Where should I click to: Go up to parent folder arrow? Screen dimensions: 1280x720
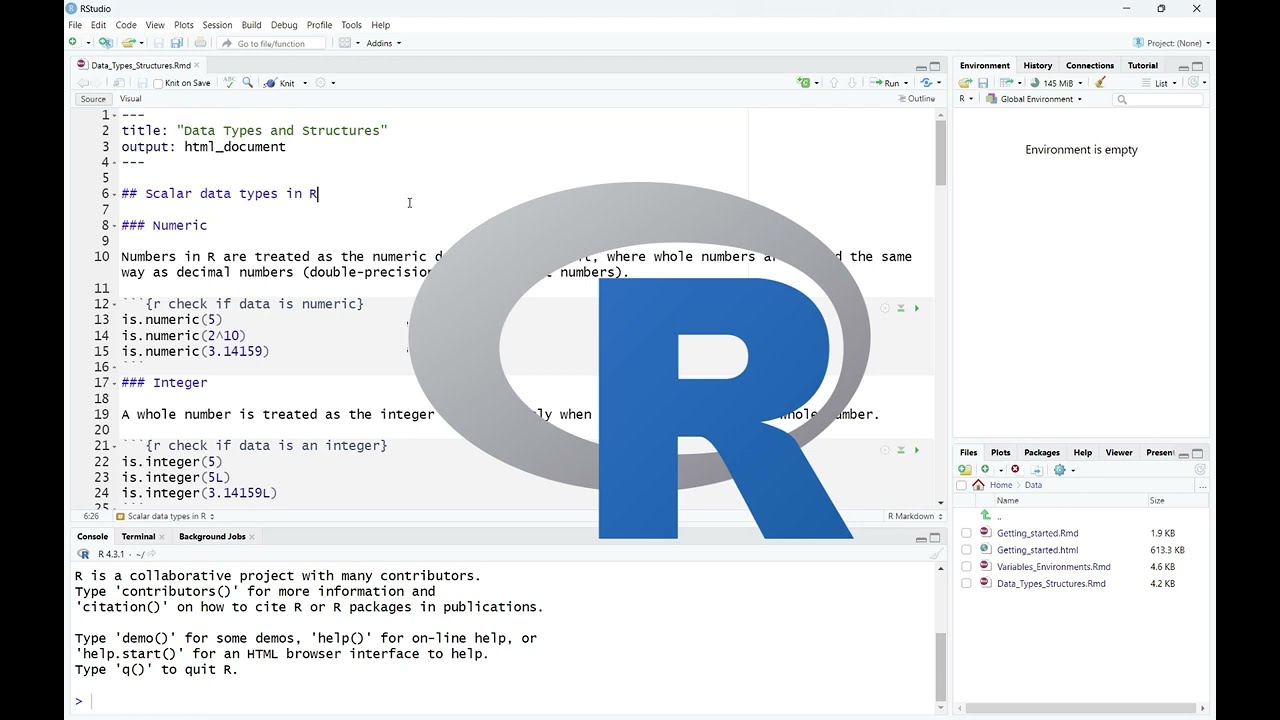(x=985, y=516)
